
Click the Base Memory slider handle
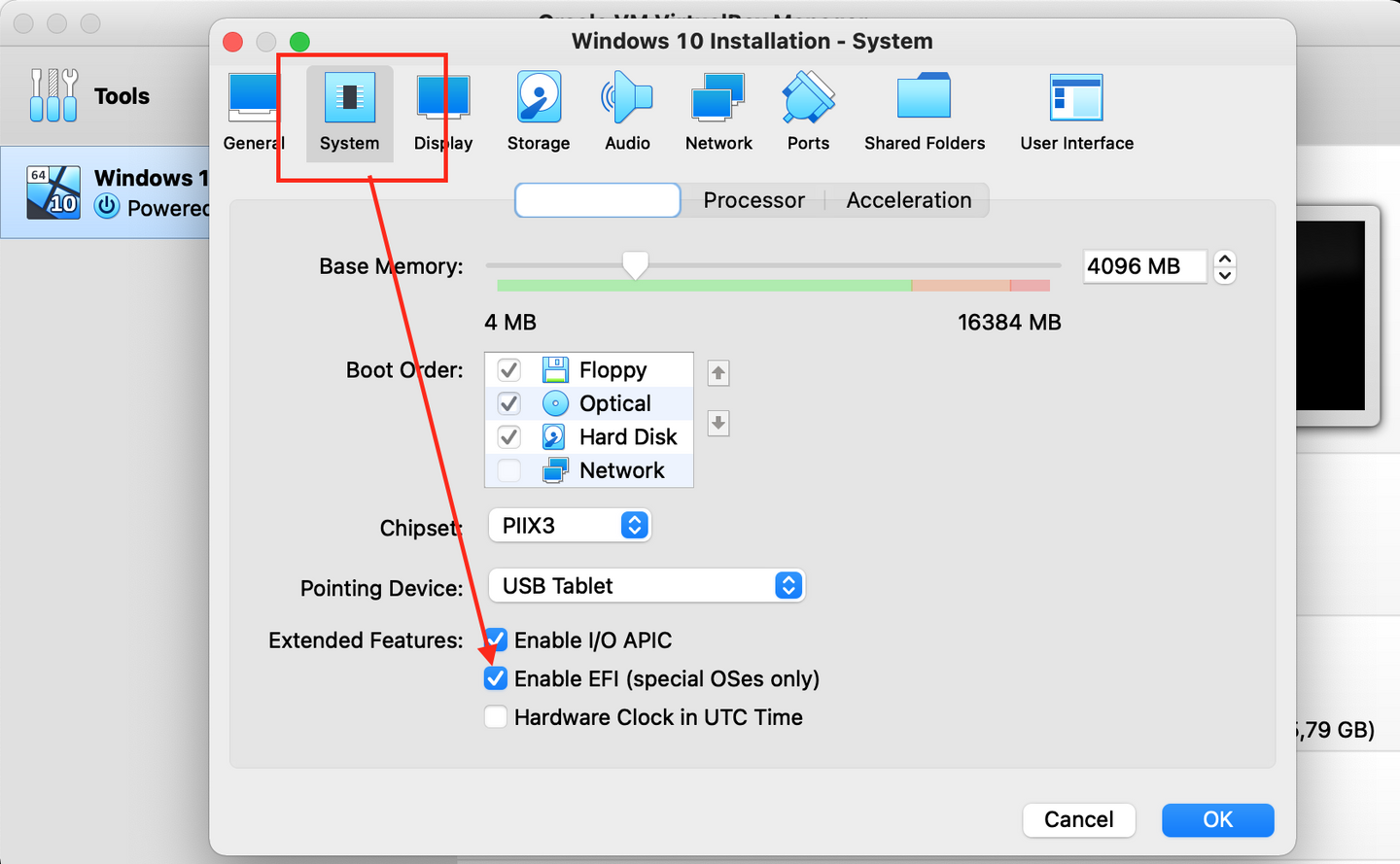(635, 265)
